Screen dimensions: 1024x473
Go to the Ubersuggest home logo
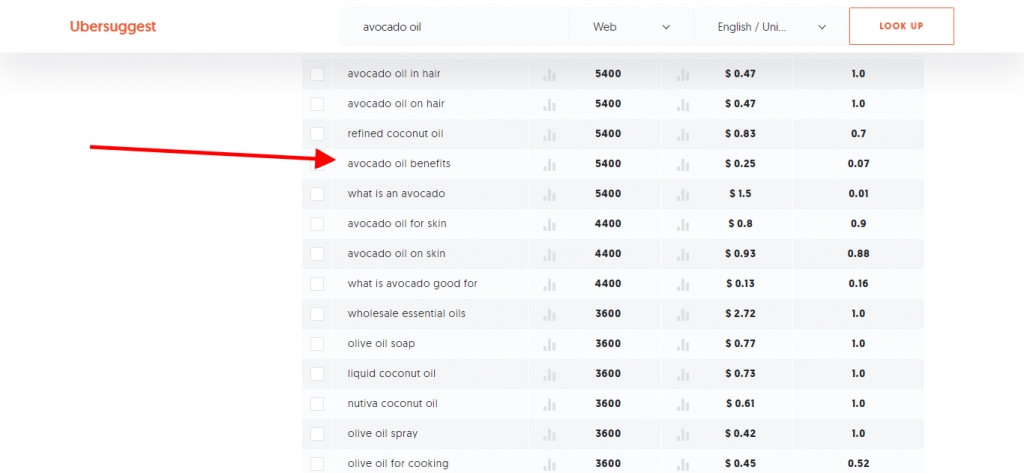113,27
